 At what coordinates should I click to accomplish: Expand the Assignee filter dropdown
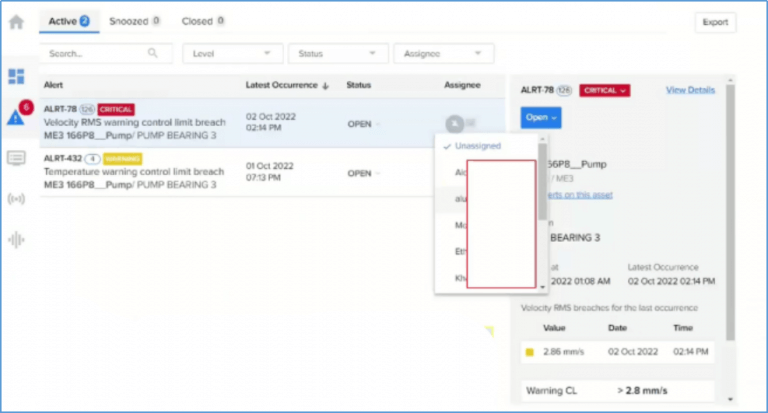(443, 54)
